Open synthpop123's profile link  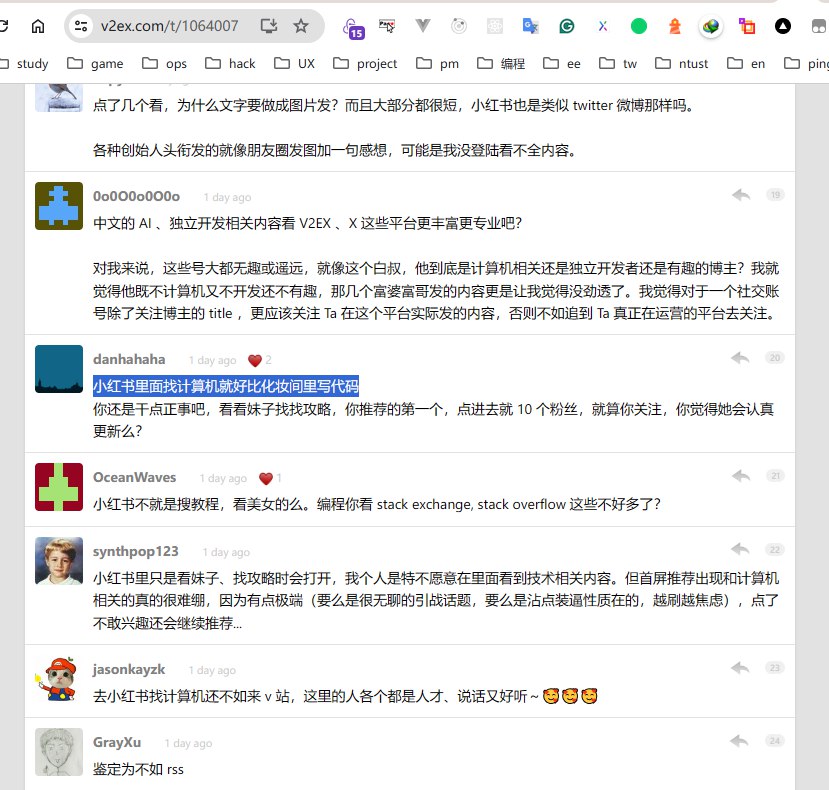[x=135, y=551]
